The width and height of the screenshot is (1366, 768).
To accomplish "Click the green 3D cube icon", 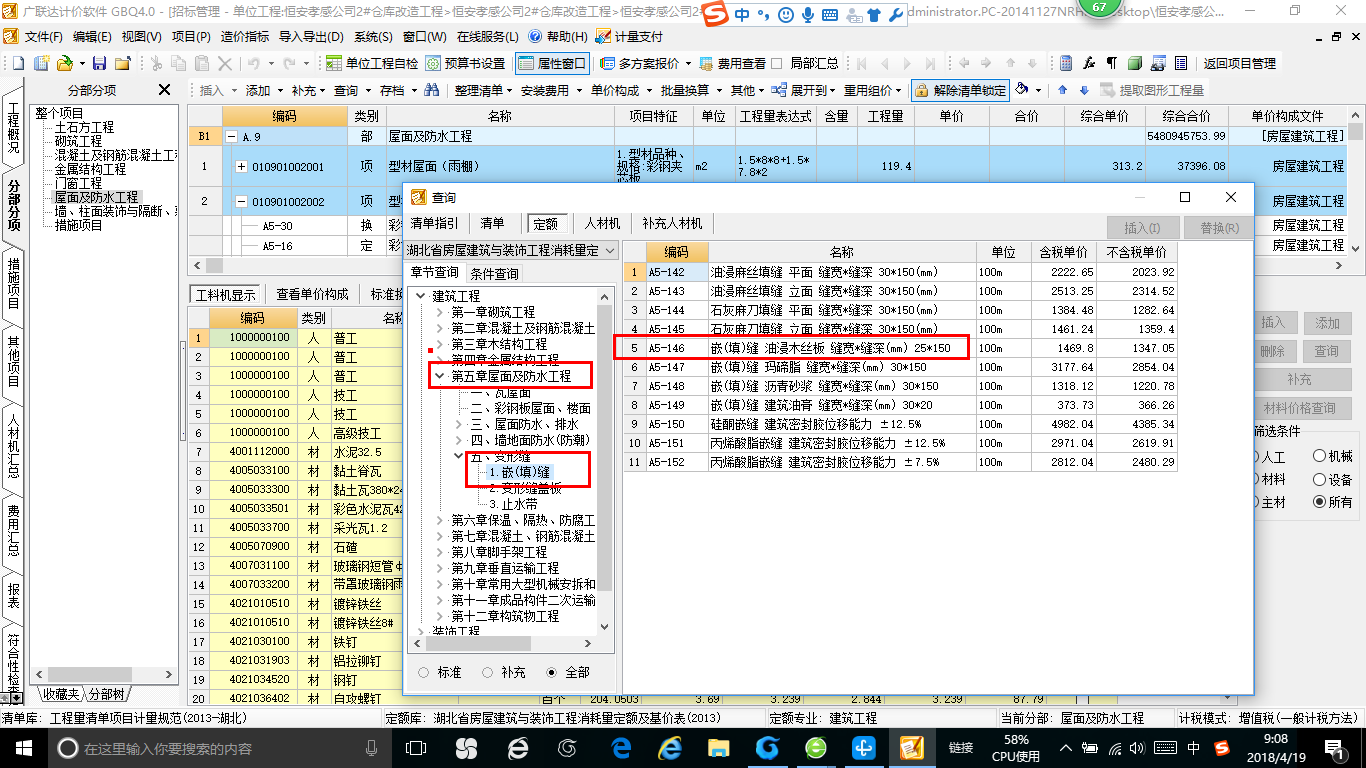I will click(x=1135, y=63).
